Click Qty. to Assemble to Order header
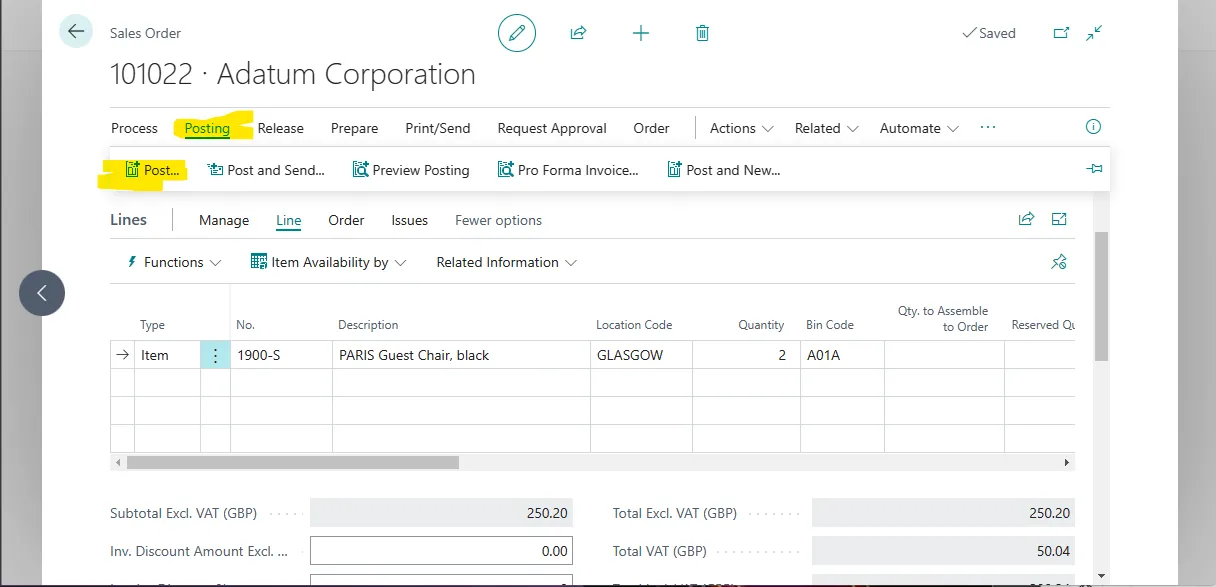 (x=943, y=319)
